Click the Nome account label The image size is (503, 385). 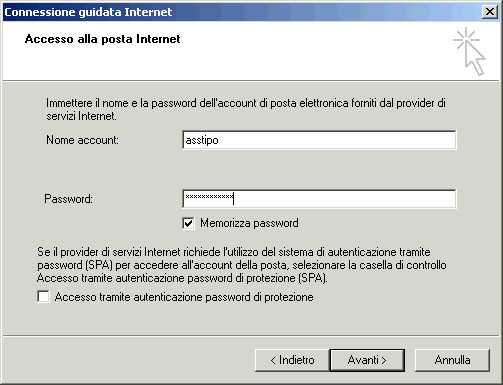click(x=82, y=140)
